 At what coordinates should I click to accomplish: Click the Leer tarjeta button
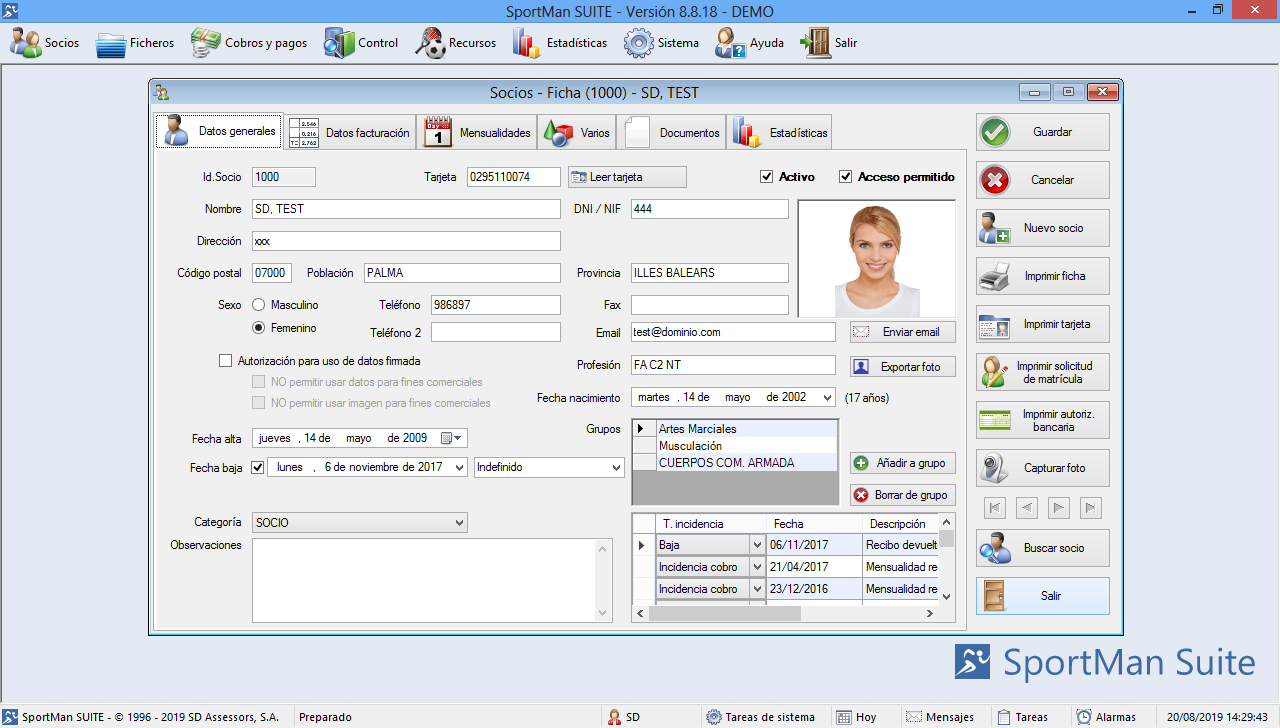click(627, 177)
